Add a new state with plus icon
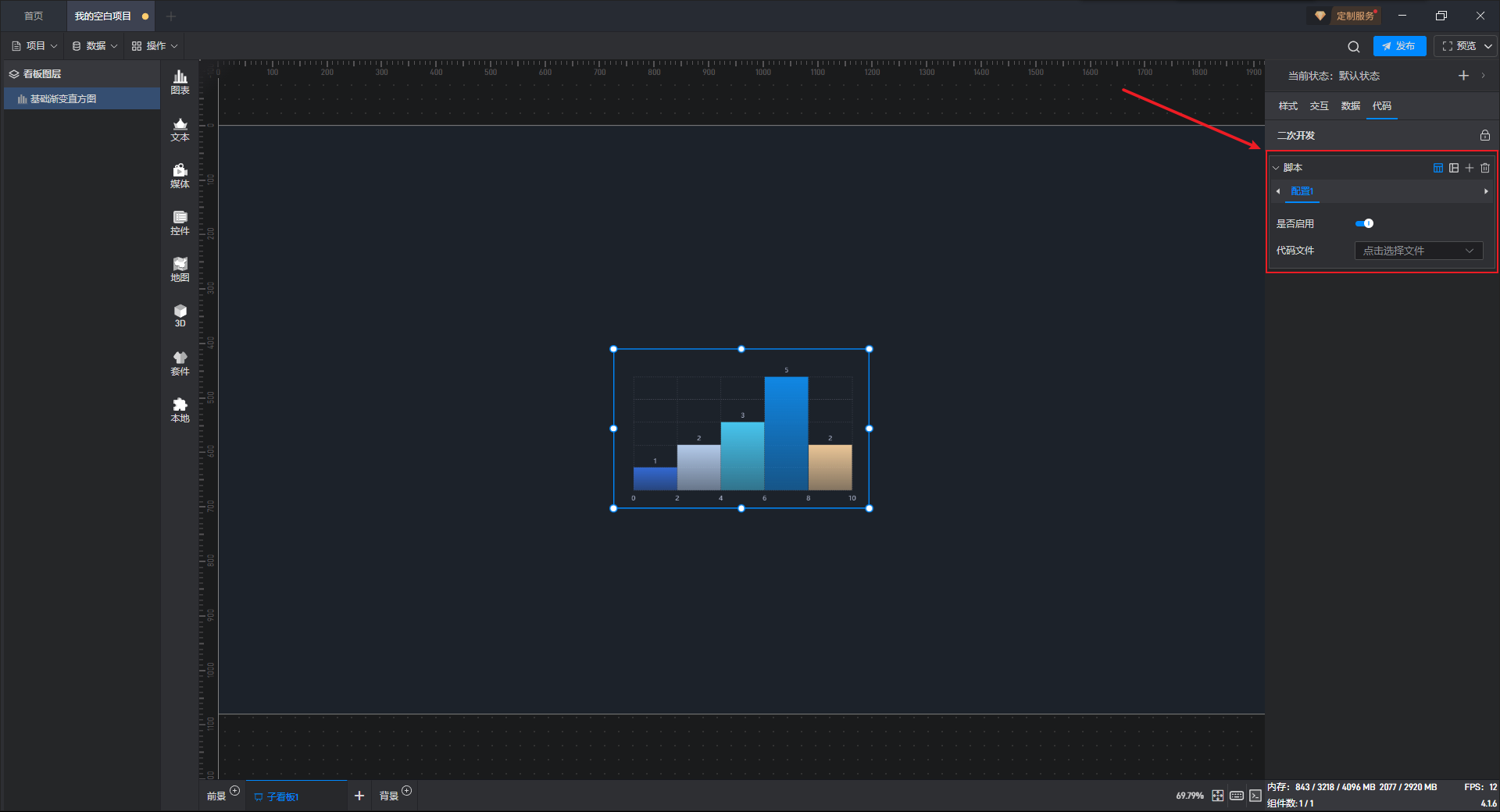This screenshot has width=1500, height=812. tap(1463, 76)
